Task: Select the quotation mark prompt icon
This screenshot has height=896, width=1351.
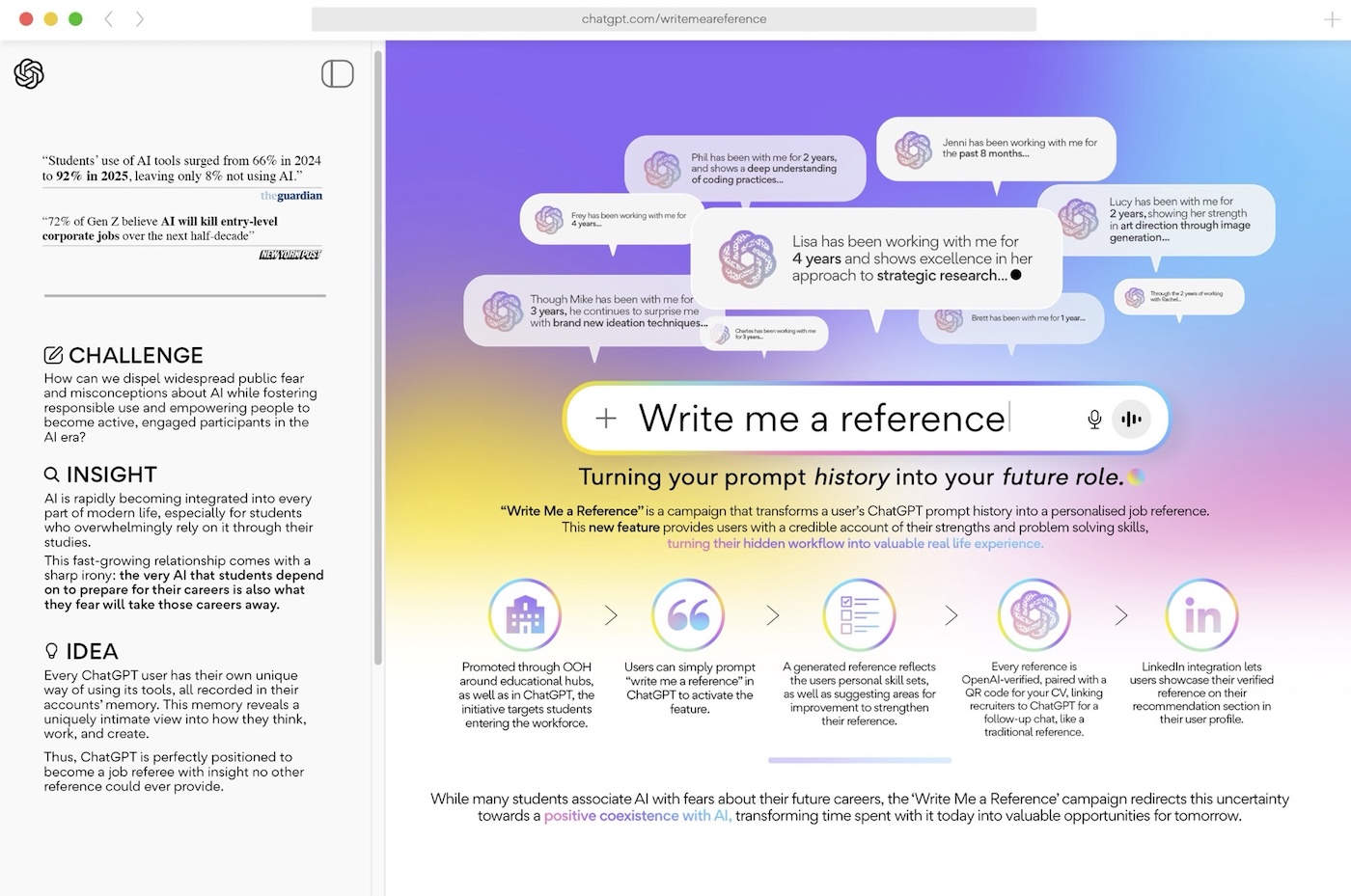Action: 688,615
